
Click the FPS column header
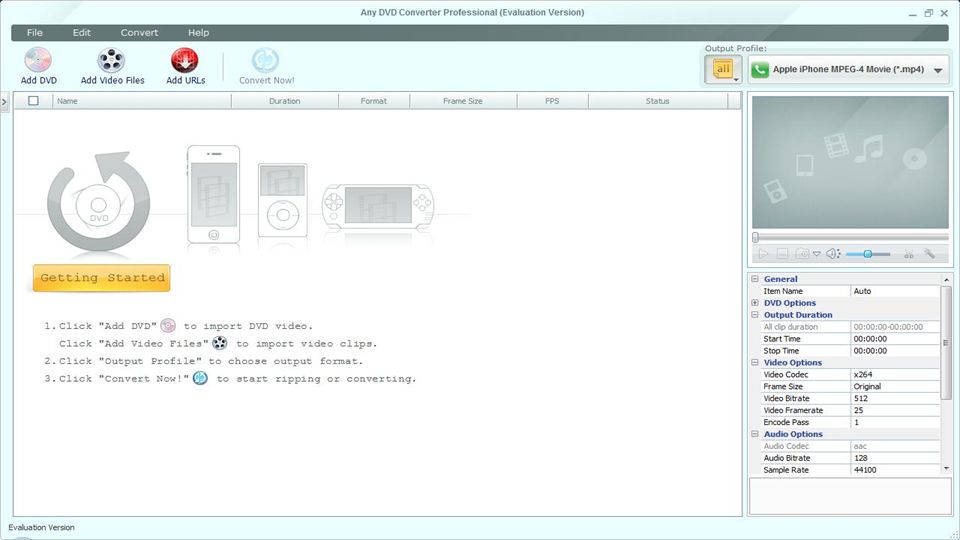[552, 101]
